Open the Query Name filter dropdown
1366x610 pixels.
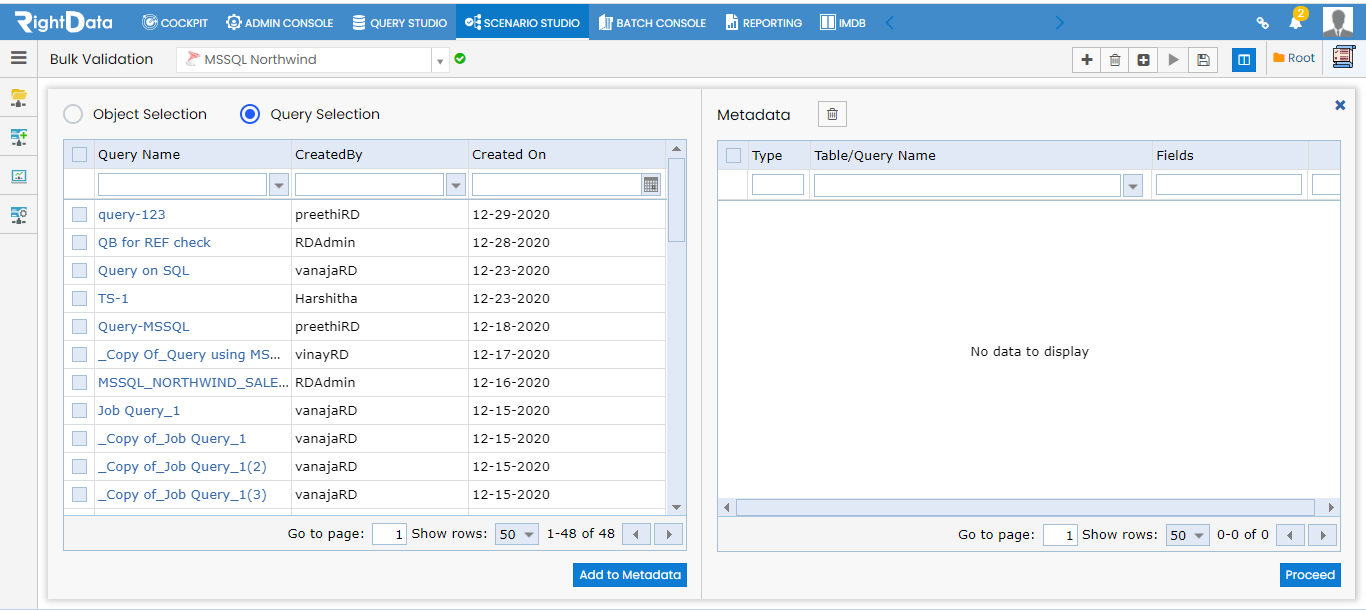coord(279,184)
